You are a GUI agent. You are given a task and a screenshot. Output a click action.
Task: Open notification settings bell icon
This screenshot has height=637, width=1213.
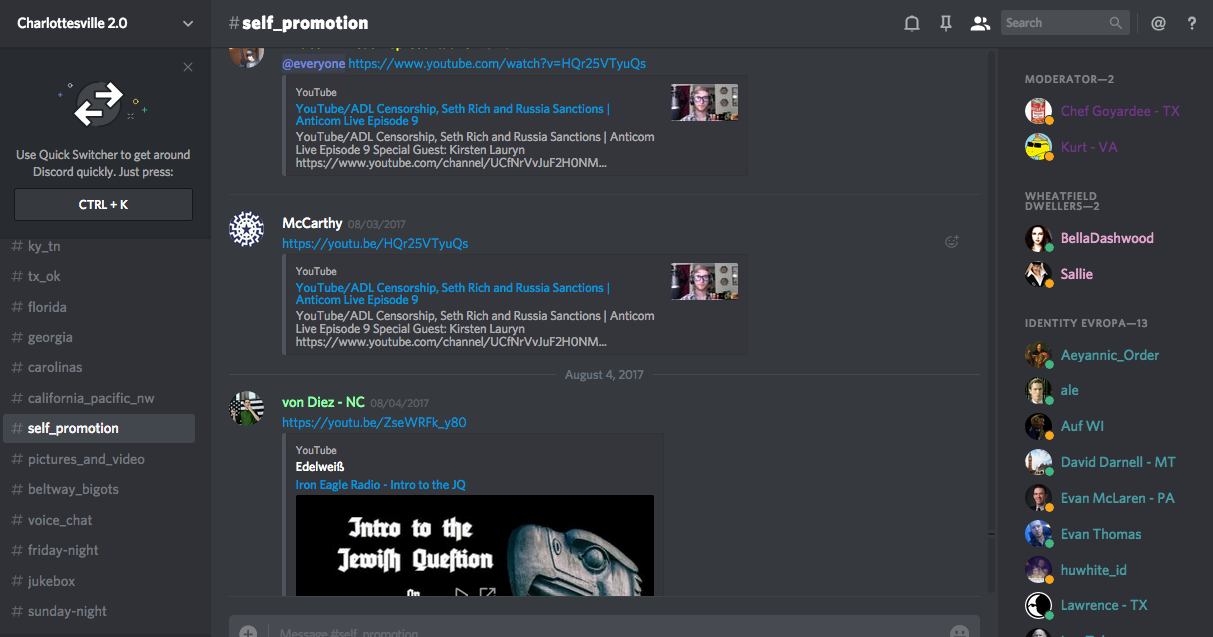coord(912,23)
